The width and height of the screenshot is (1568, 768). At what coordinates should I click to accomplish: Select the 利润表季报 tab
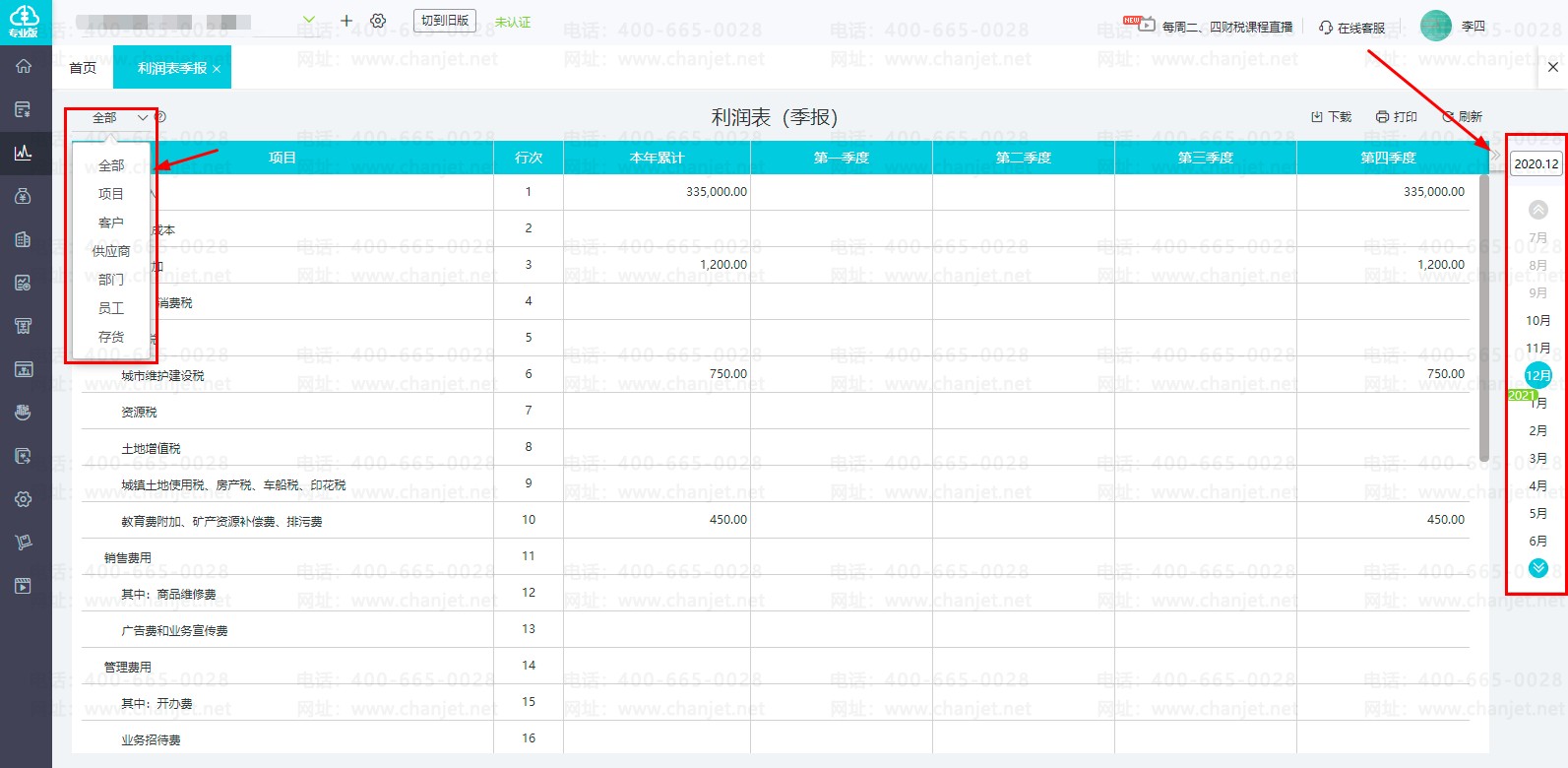pyautogui.click(x=172, y=68)
